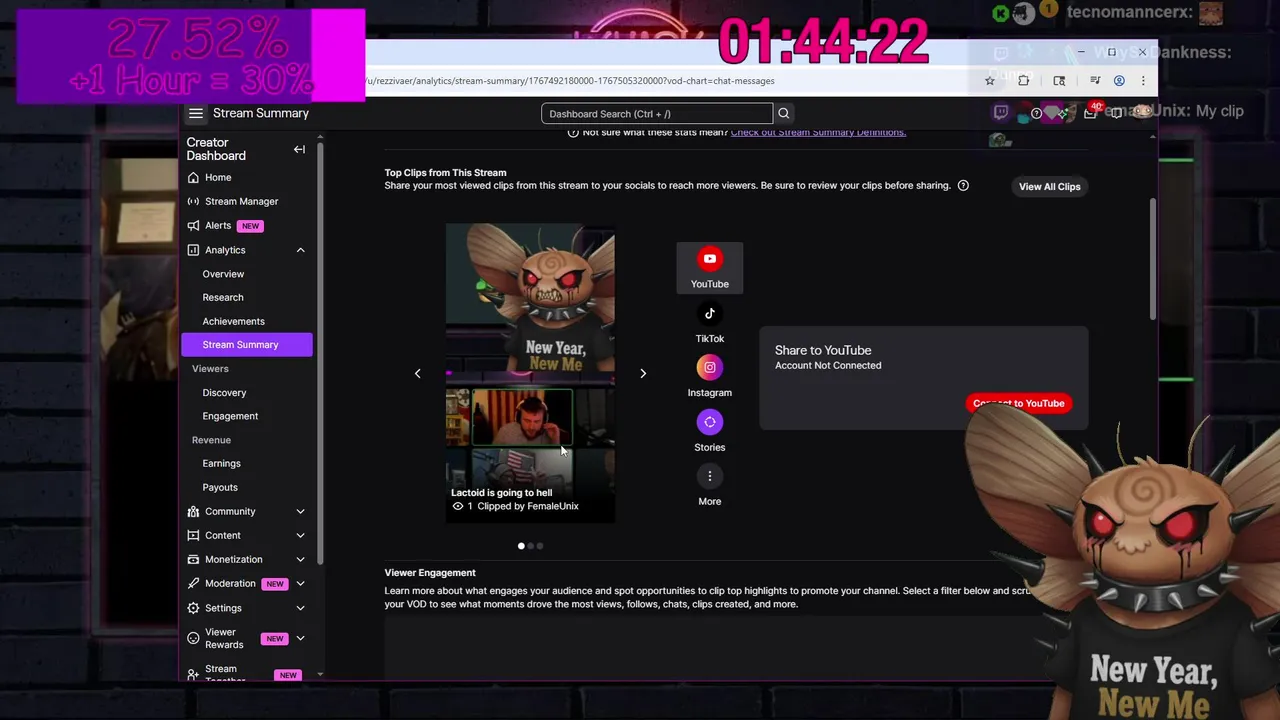
Task: Open the browser media control icon
Action: (x=1095, y=81)
